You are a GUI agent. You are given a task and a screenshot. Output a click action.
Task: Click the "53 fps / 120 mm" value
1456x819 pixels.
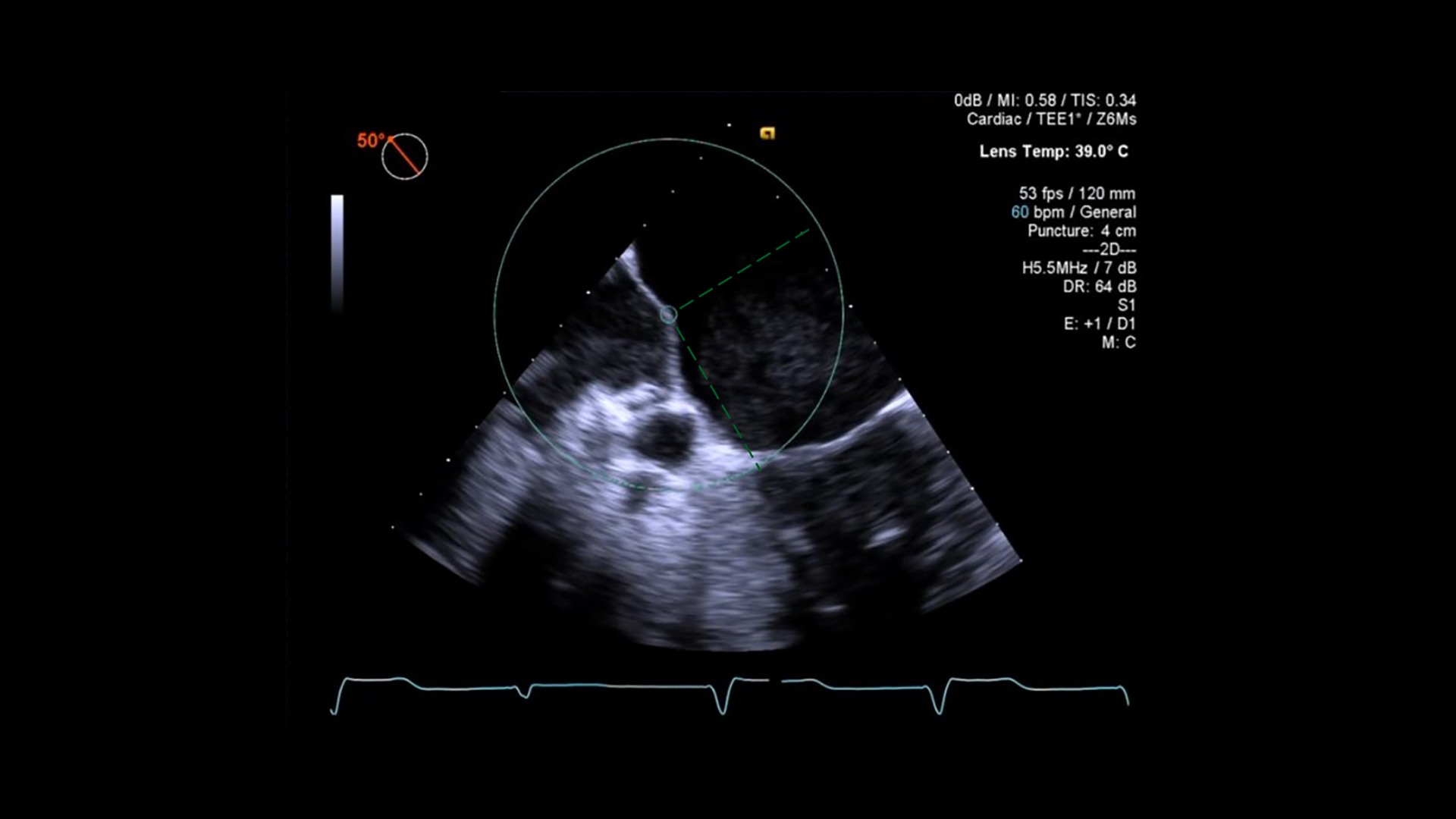[x=1077, y=193]
